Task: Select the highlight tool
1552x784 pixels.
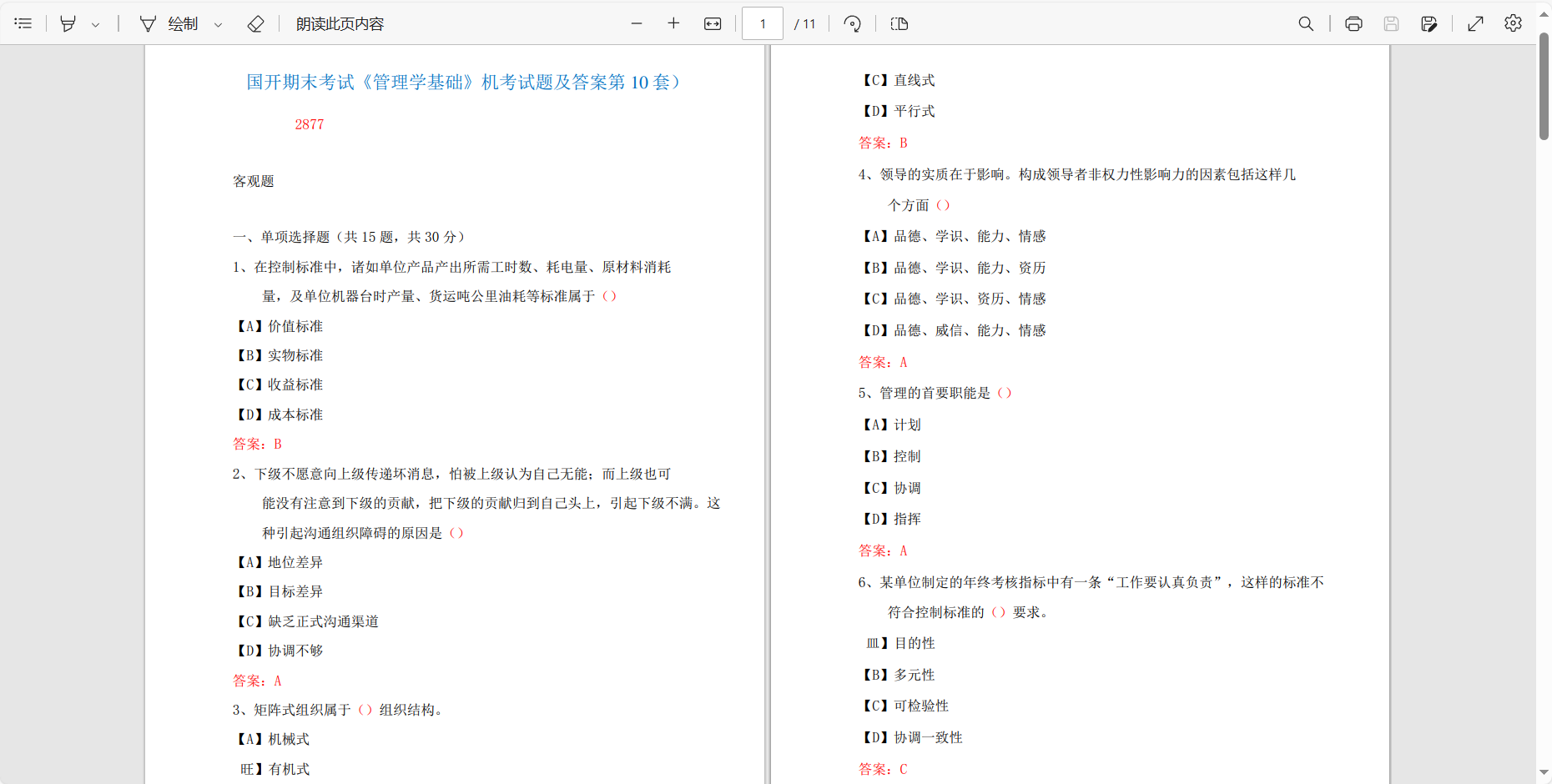Action: pos(68,24)
